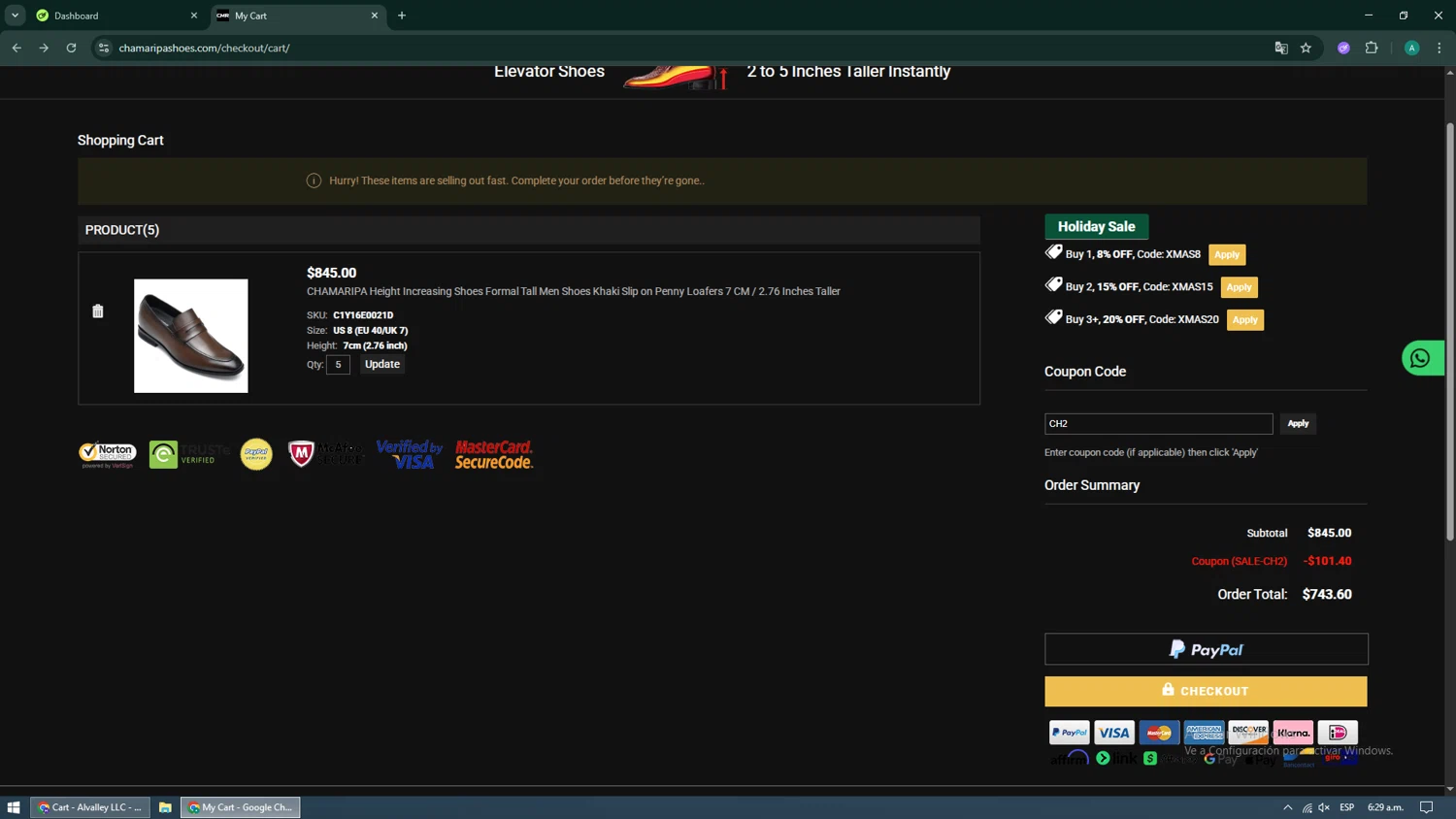
Task: Click the browser back arrow
Action: [17, 48]
